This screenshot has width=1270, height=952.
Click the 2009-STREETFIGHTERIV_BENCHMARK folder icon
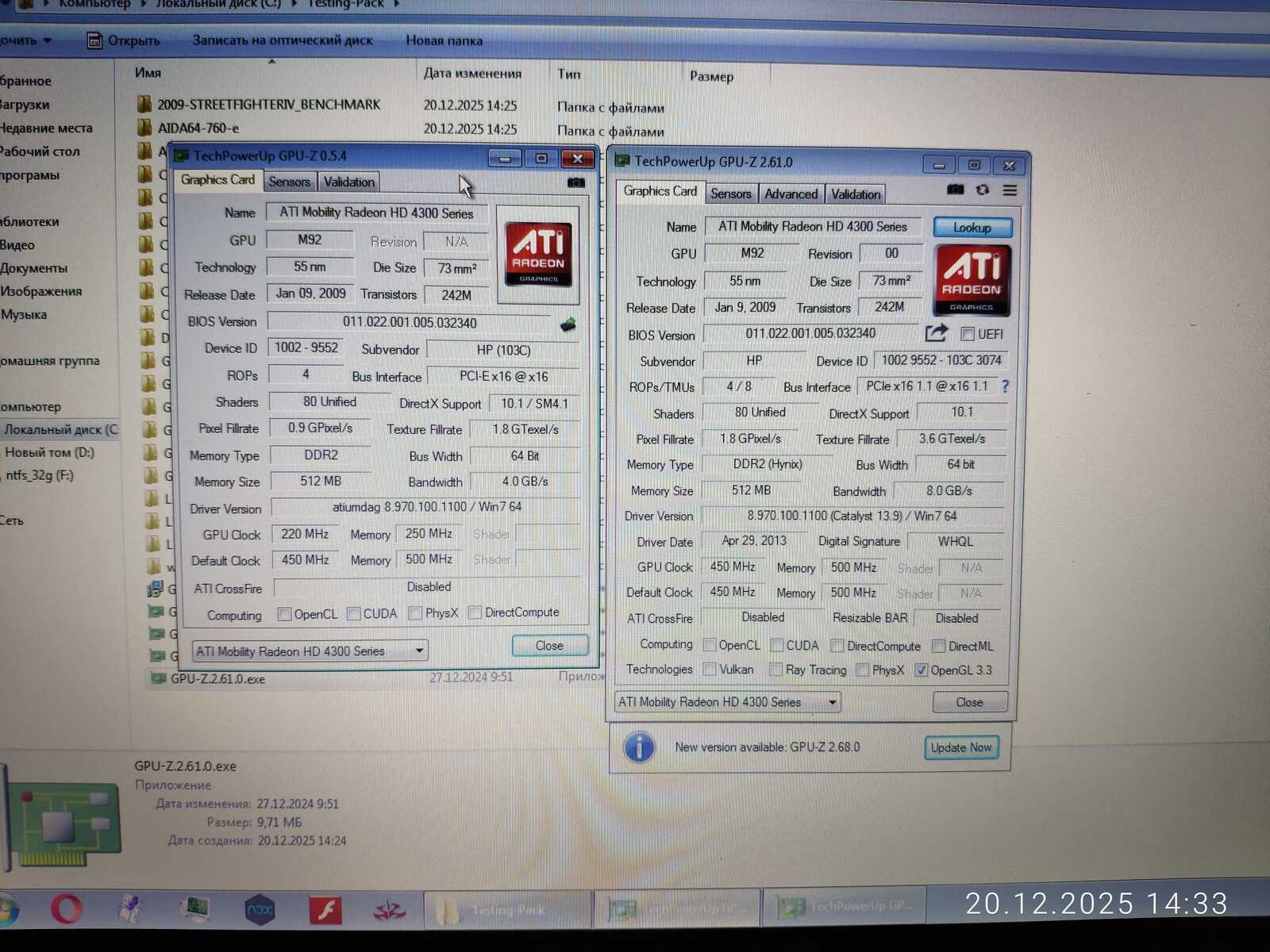tap(144, 104)
